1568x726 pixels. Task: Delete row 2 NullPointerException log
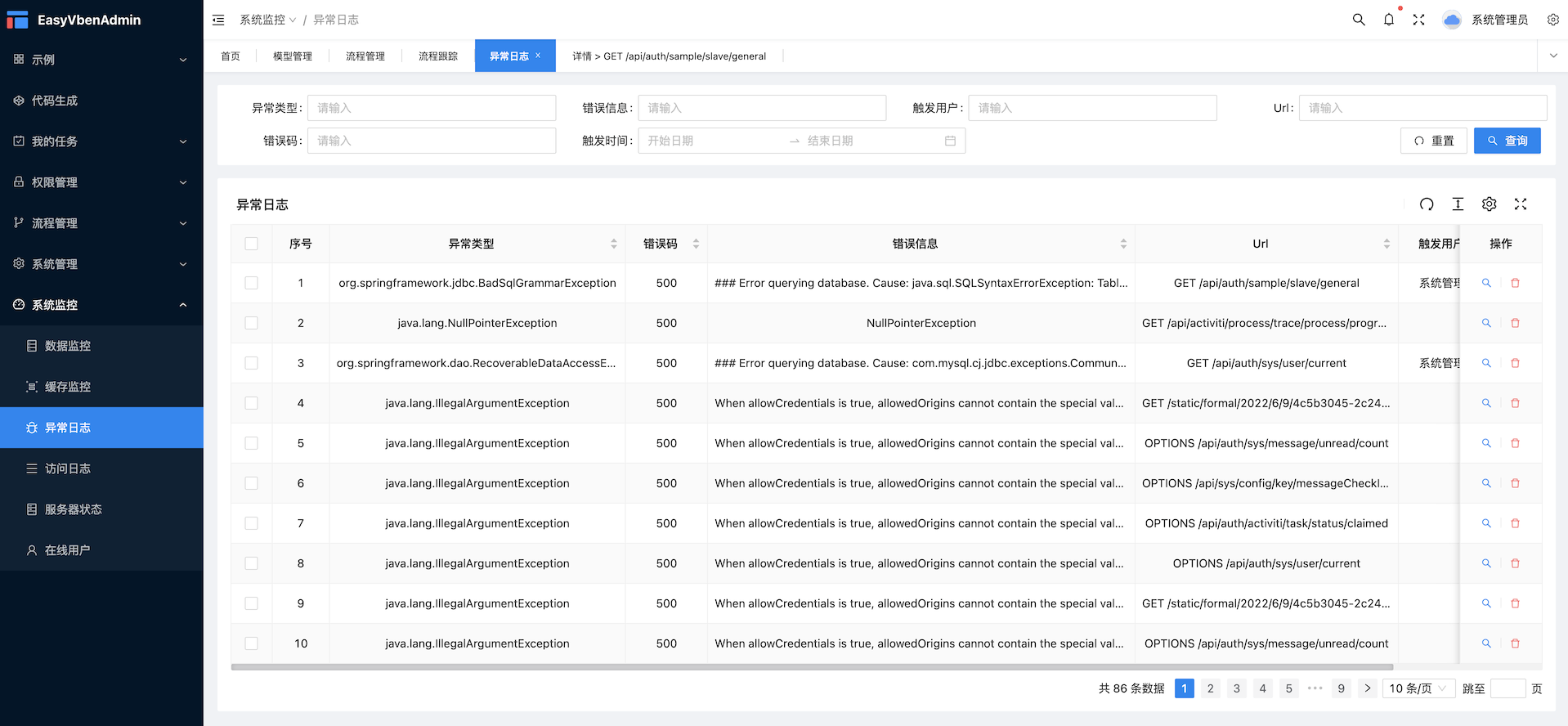pos(1515,323)
